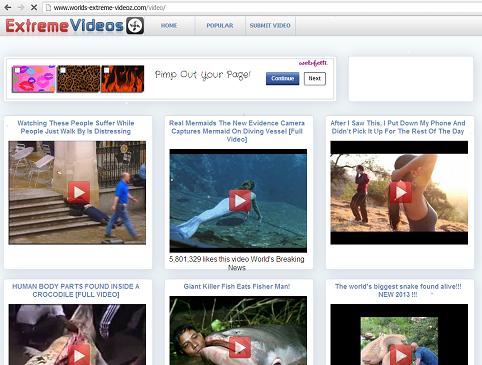
Task: Play the 'Put Down My Phone' video
Action: point(401,192)
